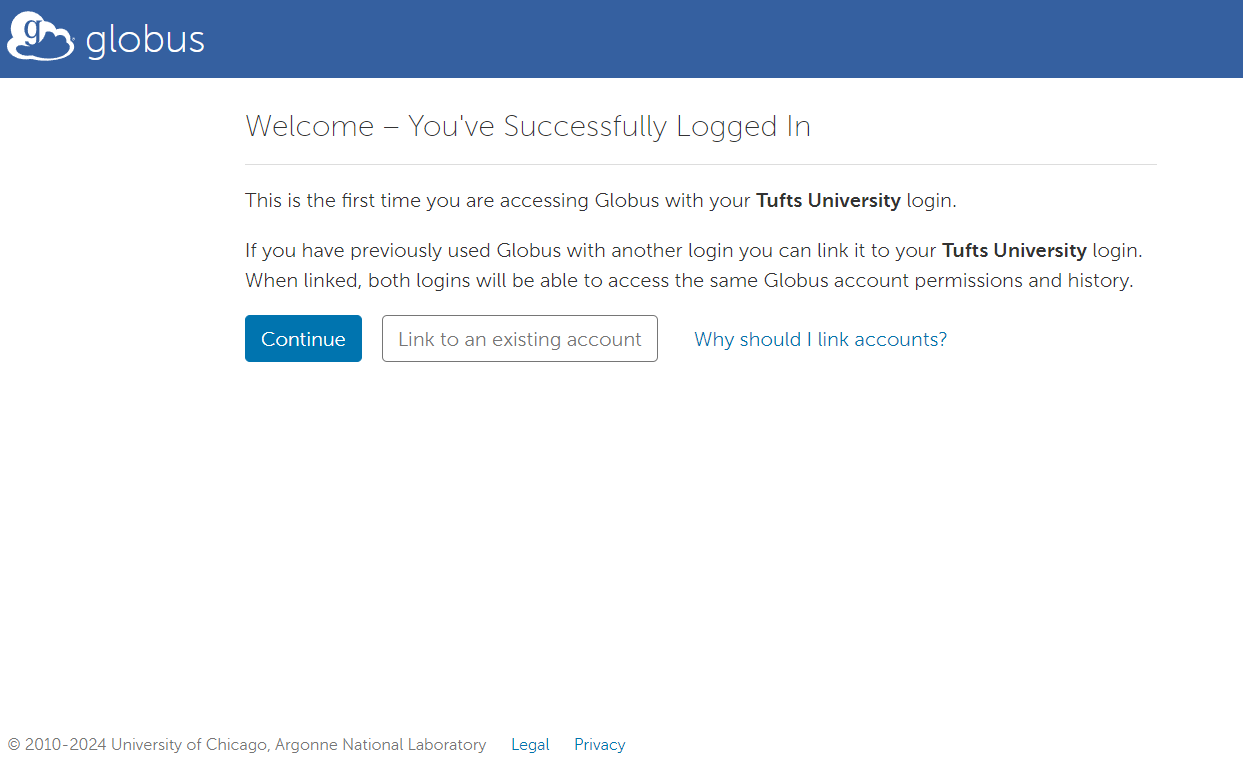Click the copyright notice at the bottom
This screenshot has width=1243, height=768.
point(245,744)
